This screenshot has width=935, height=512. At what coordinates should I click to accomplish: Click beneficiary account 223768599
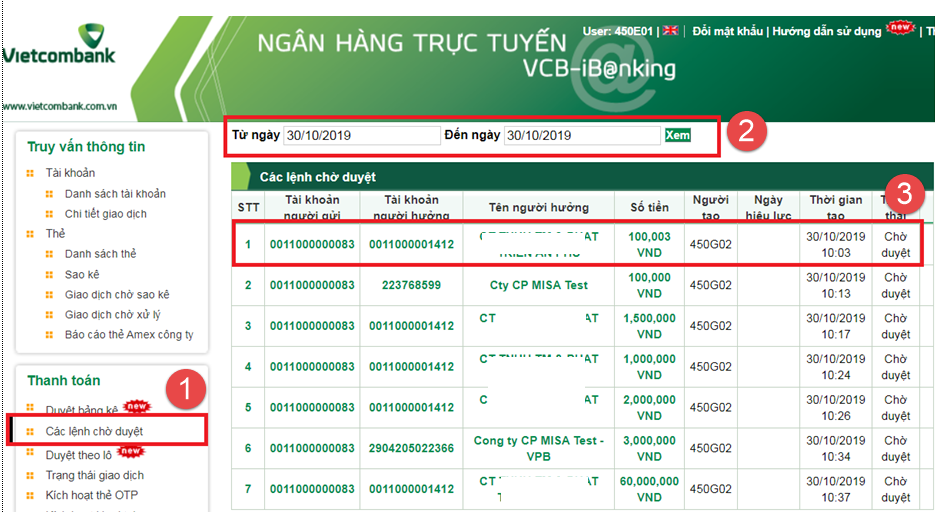click(x=411, y=285)
